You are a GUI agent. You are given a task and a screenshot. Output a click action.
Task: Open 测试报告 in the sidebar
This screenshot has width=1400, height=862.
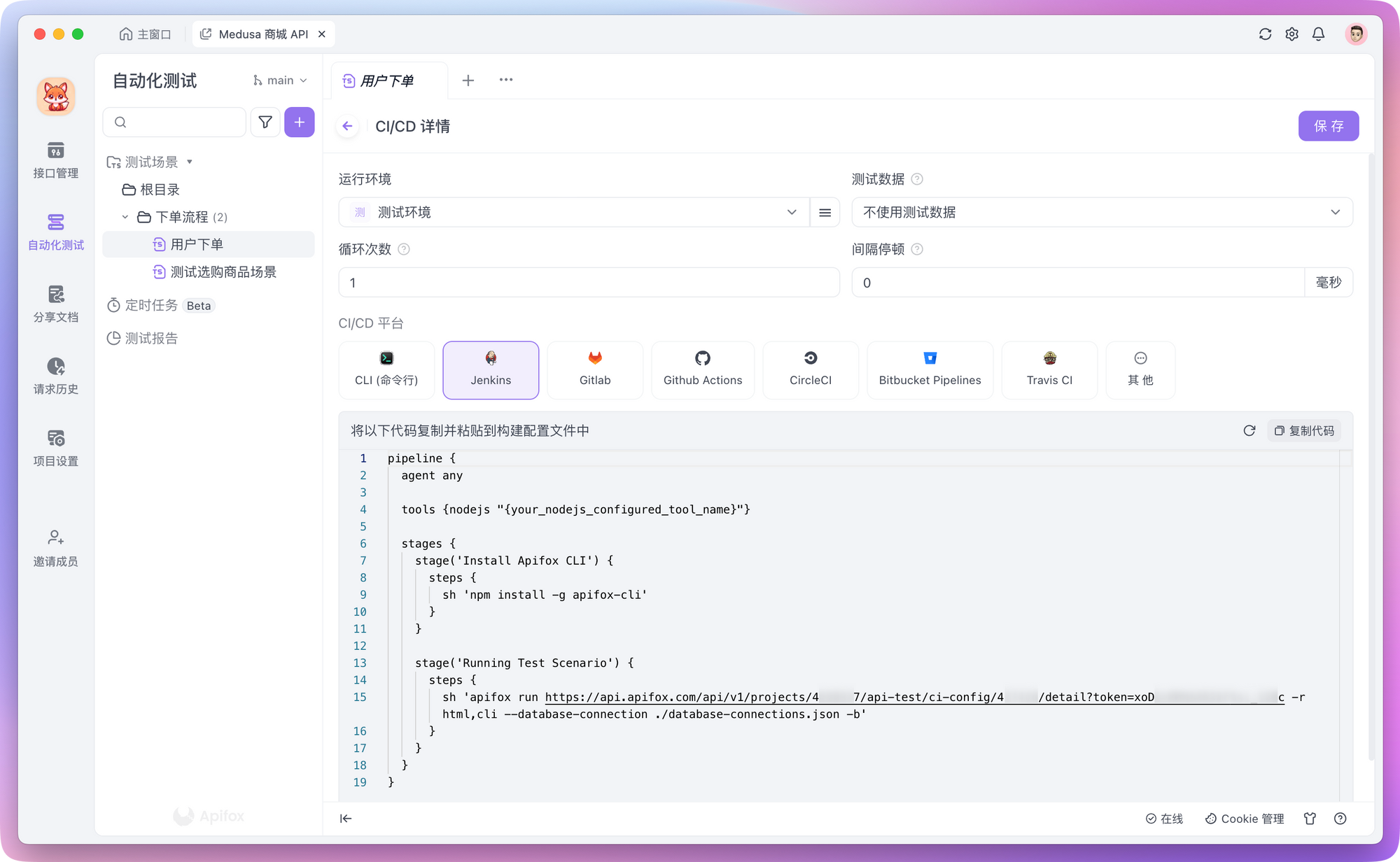point(143,339)
